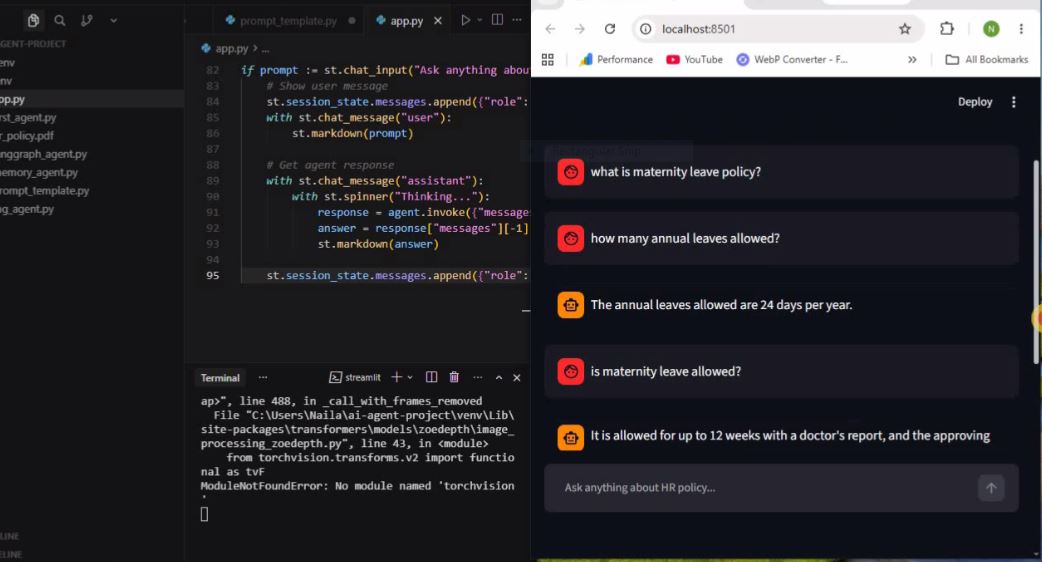Open hr_policy.pdf in the file explorer

point(27,136)
